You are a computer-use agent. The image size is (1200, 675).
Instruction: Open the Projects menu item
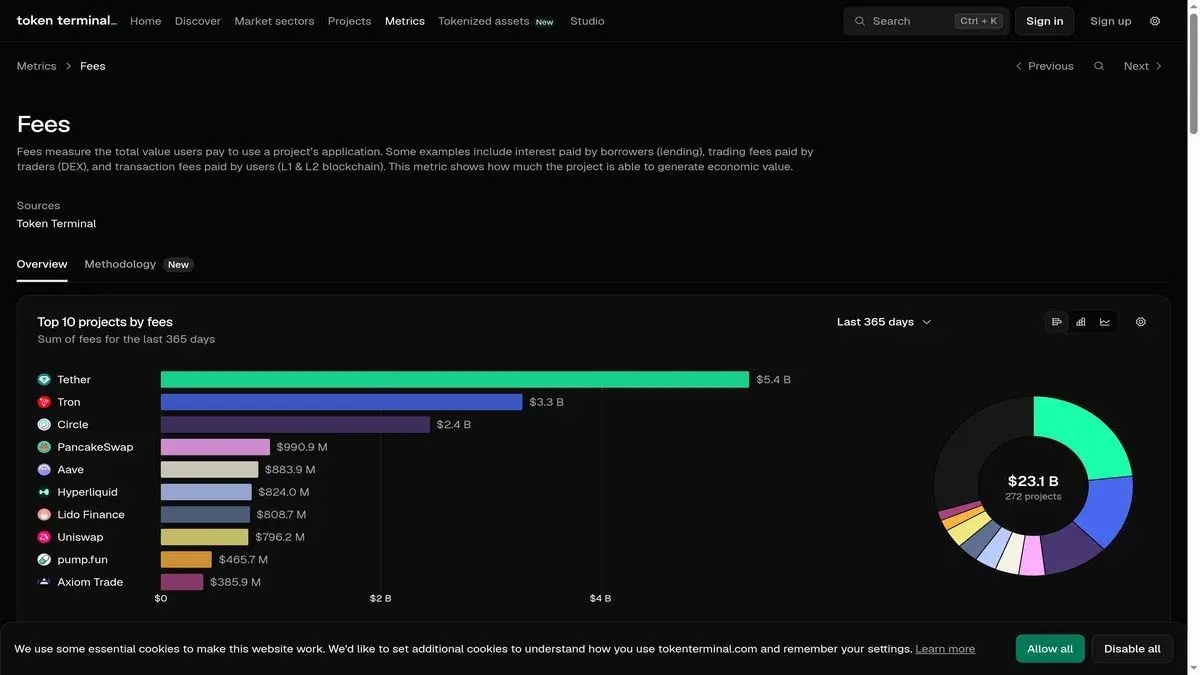tap(349, 21)
